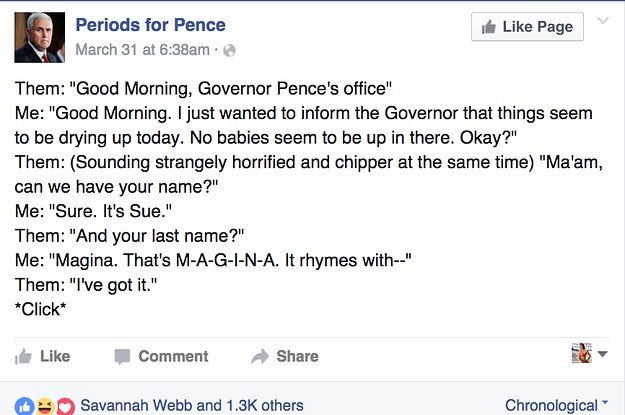Click the Share text label

297,356
